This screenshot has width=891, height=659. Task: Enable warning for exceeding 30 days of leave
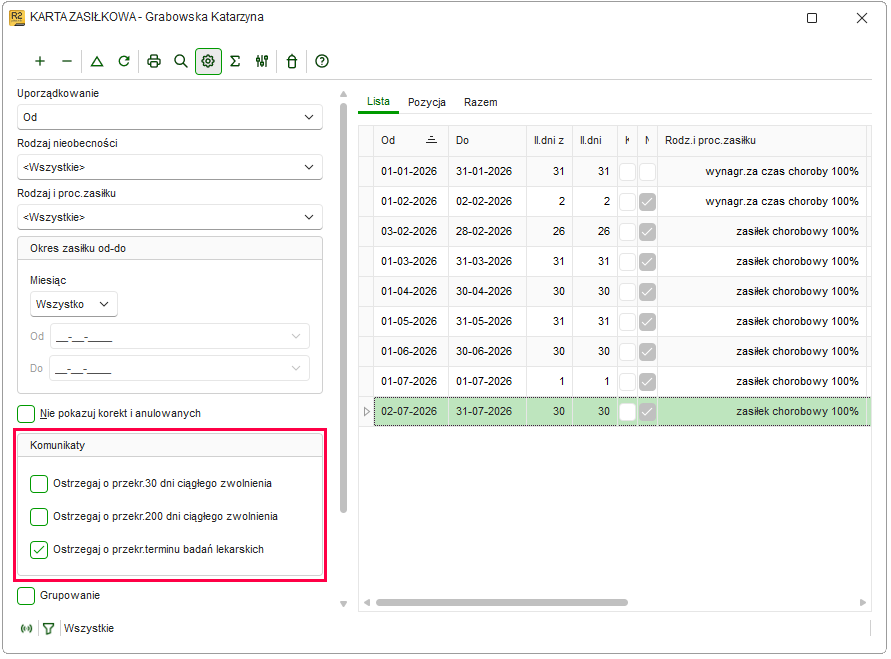pos(39,484)
